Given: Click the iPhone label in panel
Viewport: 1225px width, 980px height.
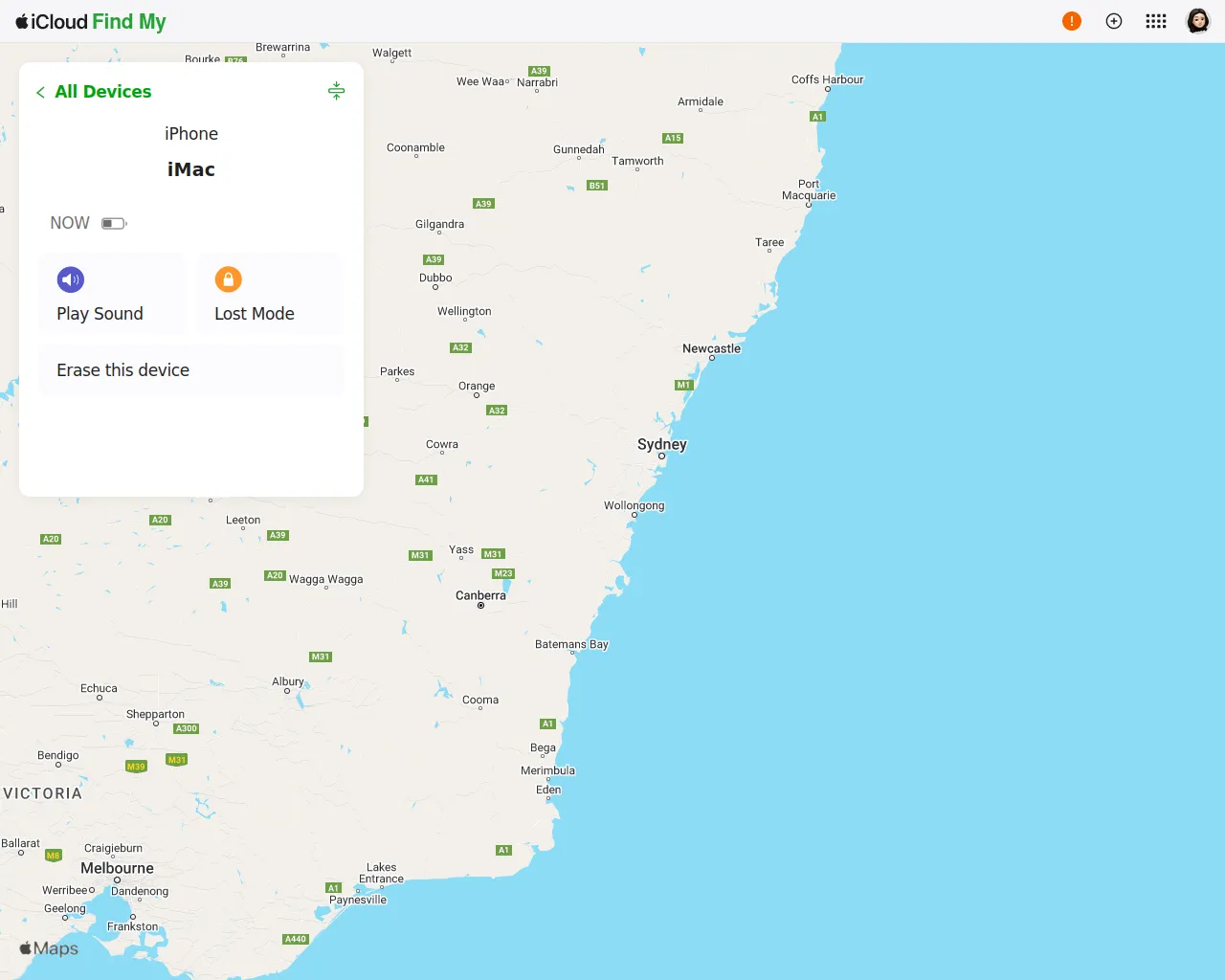Looking at the screenshot, I should [191, 134].
